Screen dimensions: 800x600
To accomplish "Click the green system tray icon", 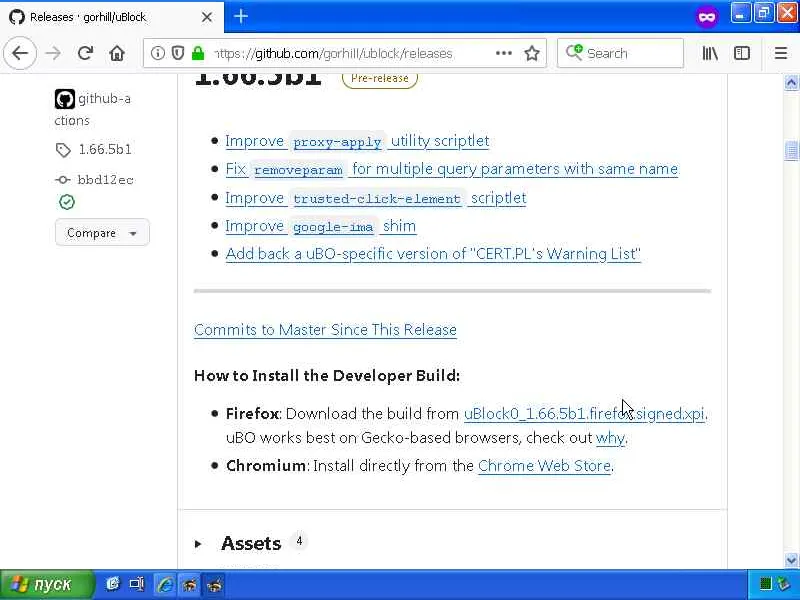I will [x=765, y=584].
